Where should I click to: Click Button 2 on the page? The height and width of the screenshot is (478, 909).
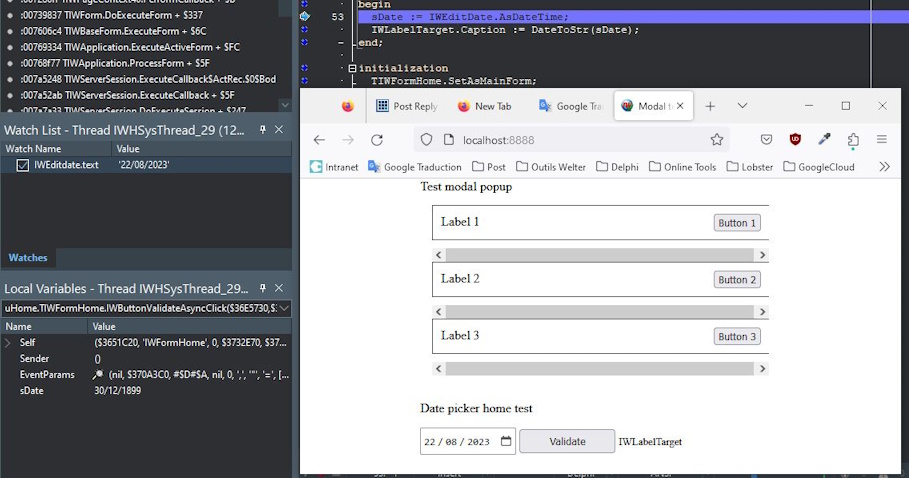coord(737,280)
